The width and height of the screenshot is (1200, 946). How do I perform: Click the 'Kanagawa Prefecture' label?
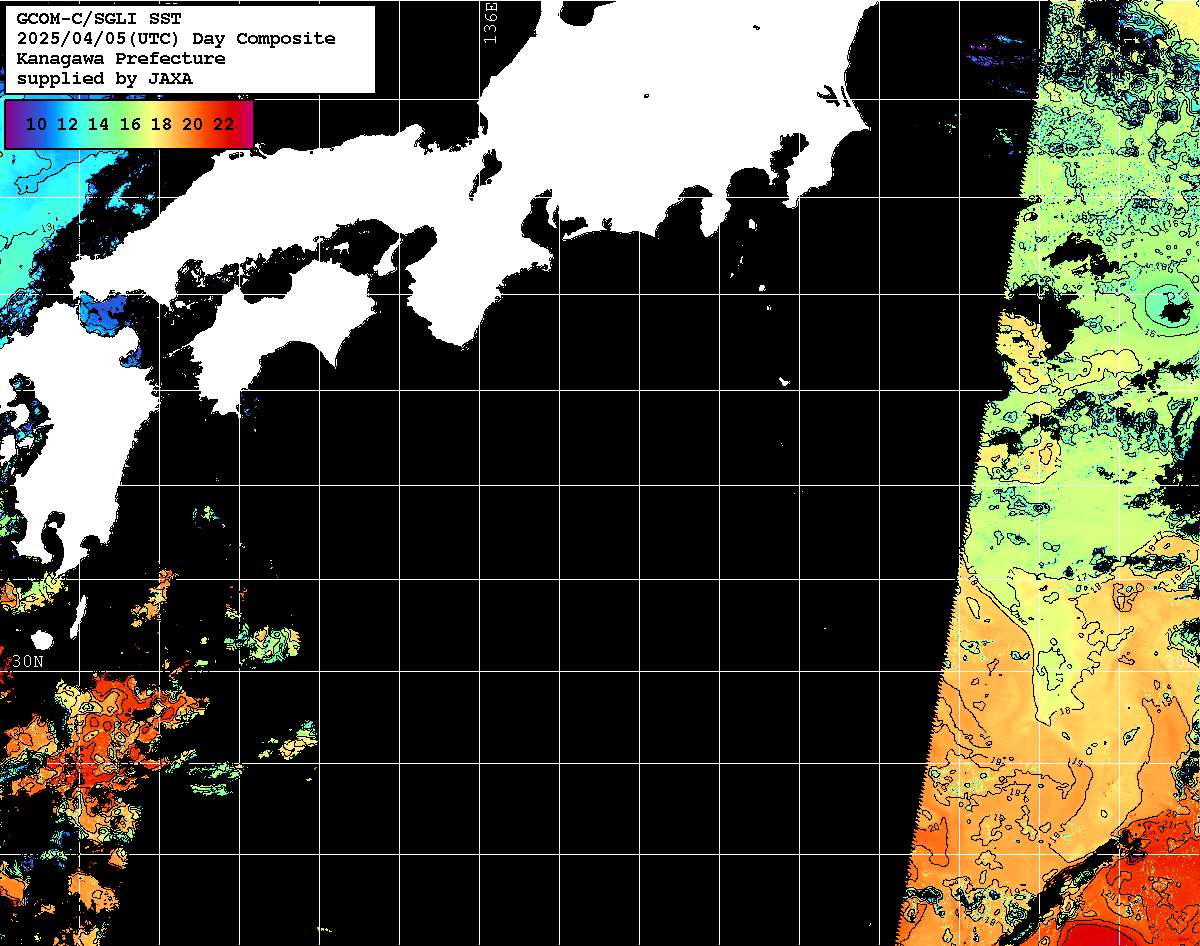(x=121, y=59)
